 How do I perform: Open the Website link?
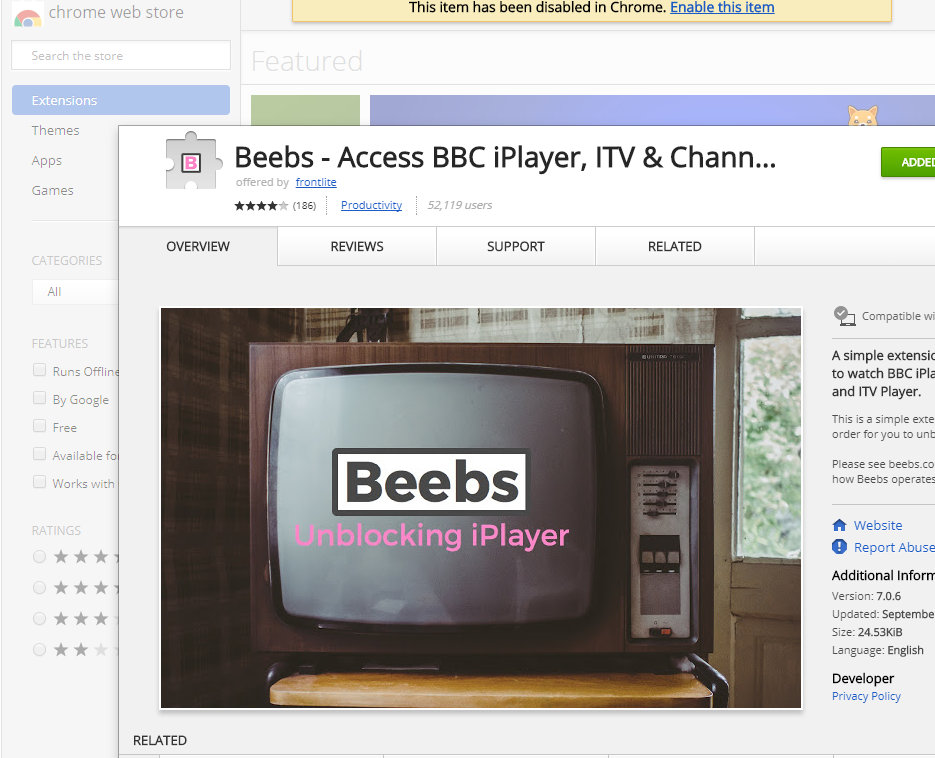click(878, 525)
